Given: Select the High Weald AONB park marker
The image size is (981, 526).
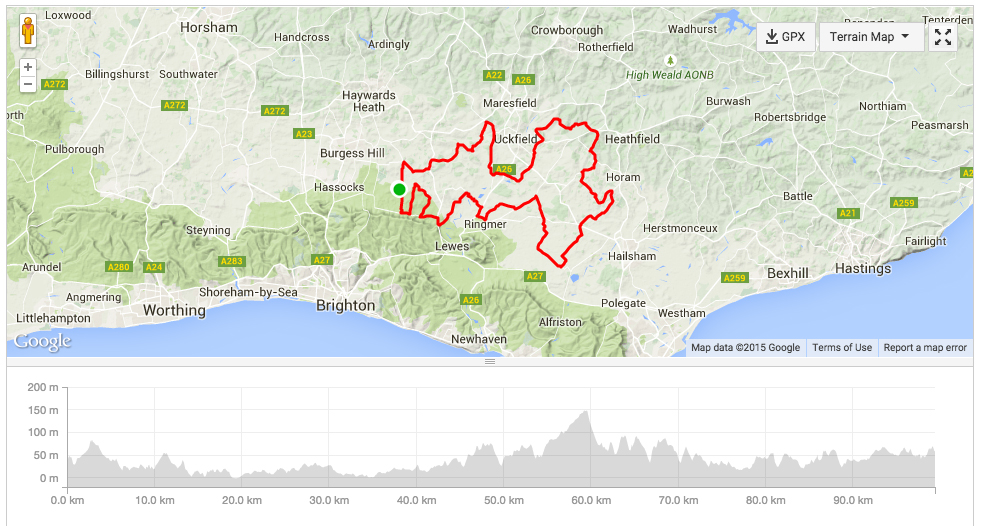Looking at the screenshot, I should [670, 60].
